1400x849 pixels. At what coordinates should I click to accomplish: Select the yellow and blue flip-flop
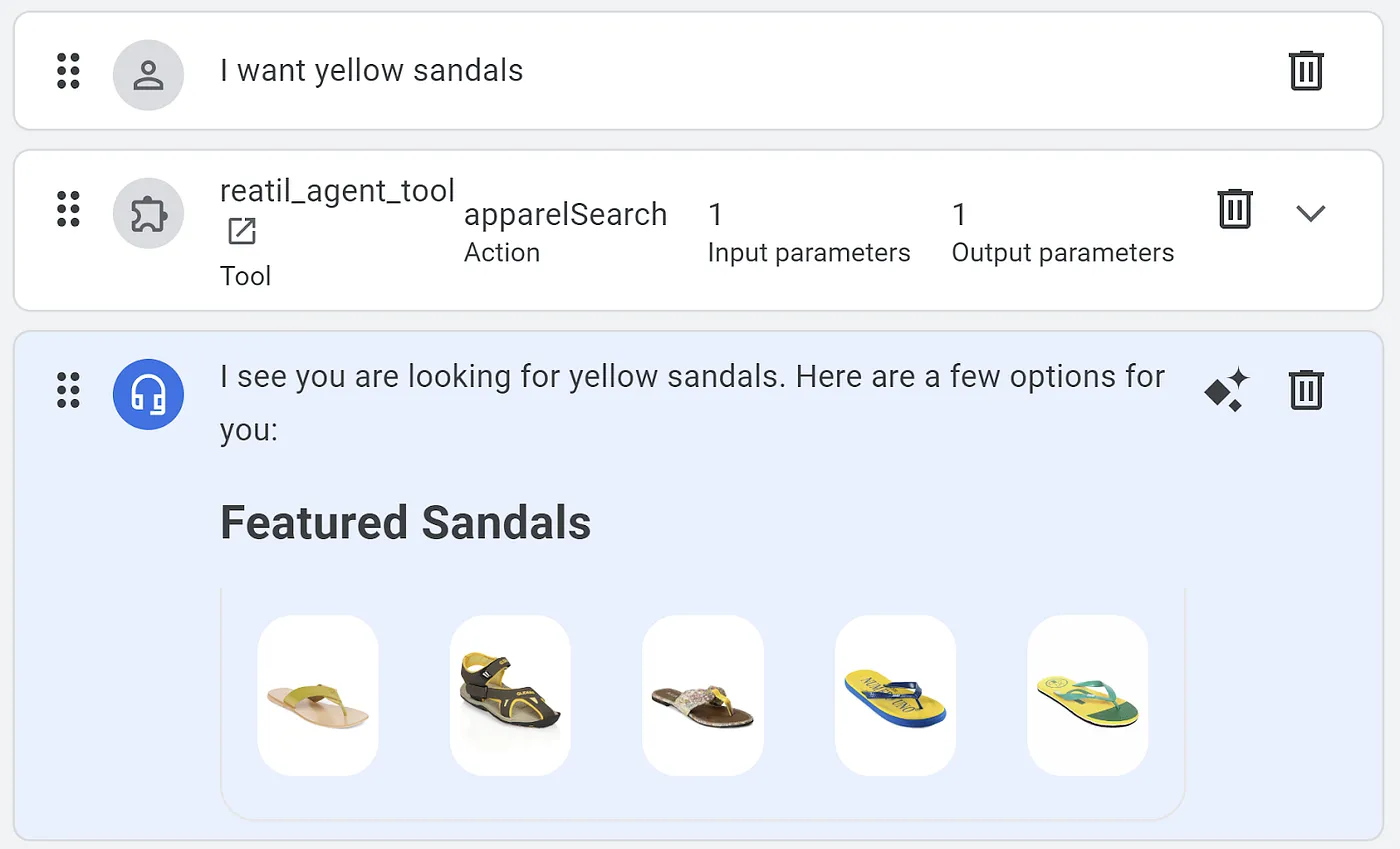895,696
